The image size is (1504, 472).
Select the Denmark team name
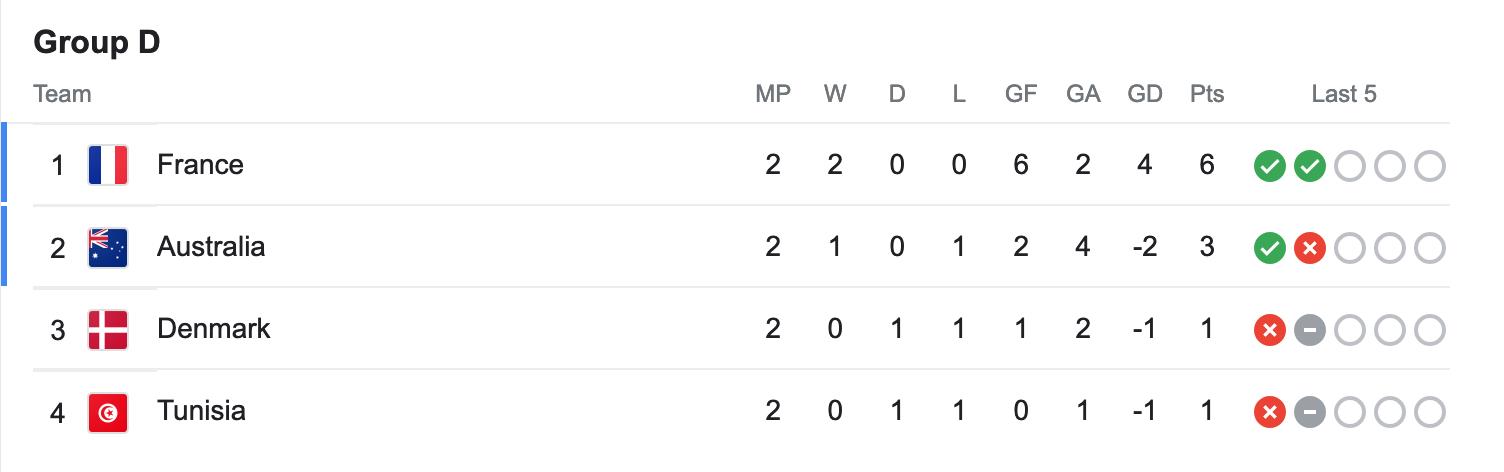tap(214, 328)
